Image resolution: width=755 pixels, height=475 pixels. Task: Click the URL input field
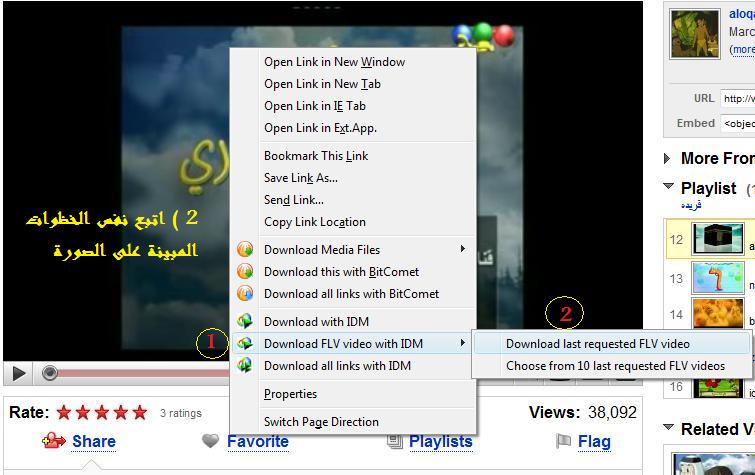click(738, 98)
